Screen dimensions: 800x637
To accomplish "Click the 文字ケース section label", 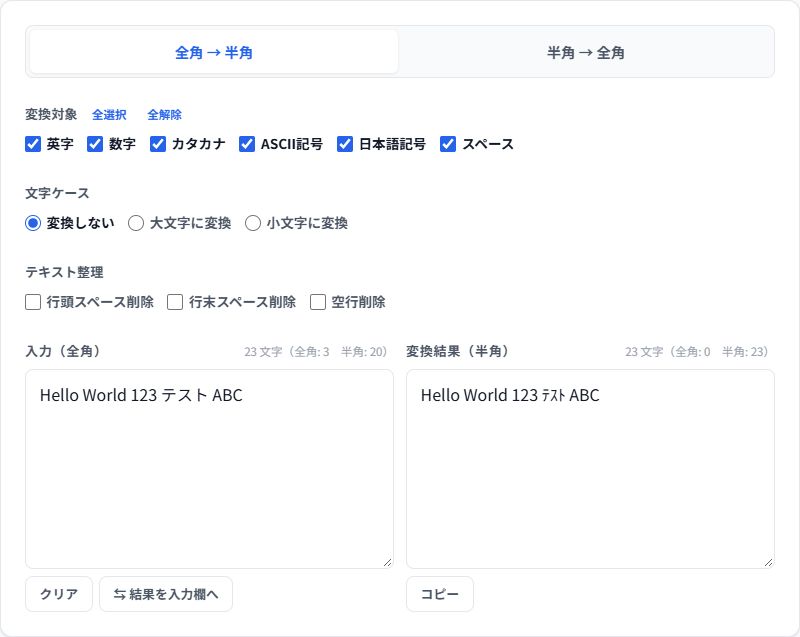I will pyautogui.click(x=57, y=193).
